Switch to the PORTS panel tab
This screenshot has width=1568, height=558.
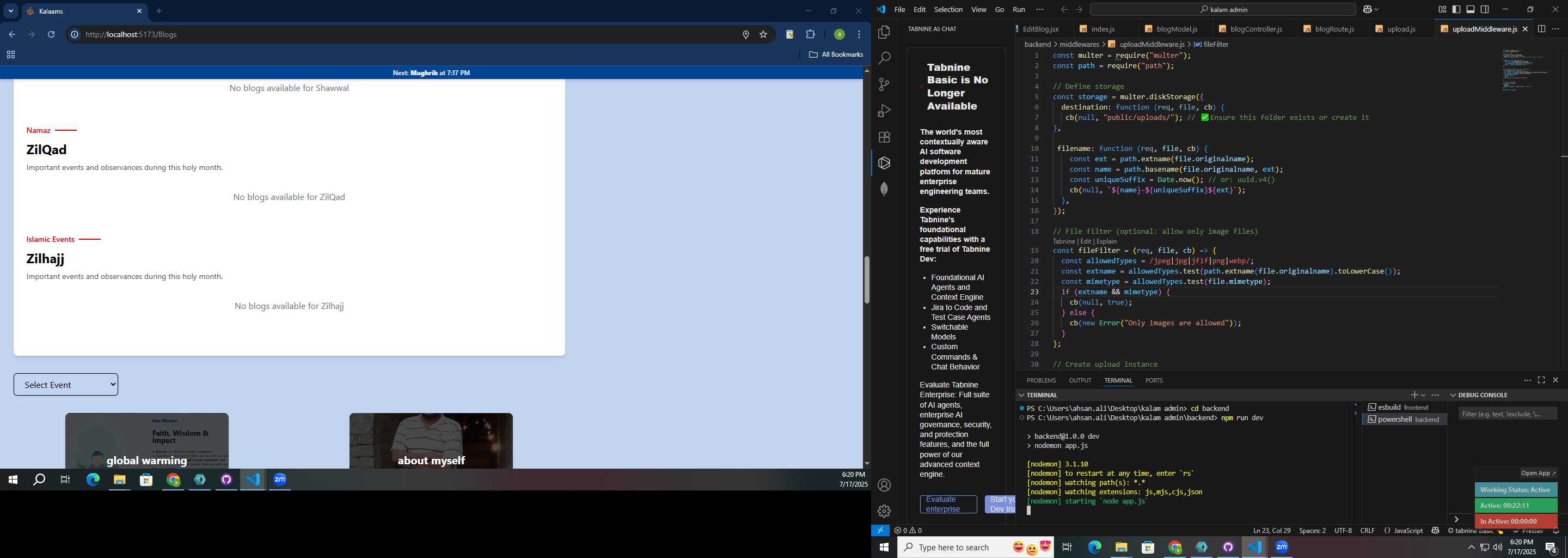[1154, 380]
